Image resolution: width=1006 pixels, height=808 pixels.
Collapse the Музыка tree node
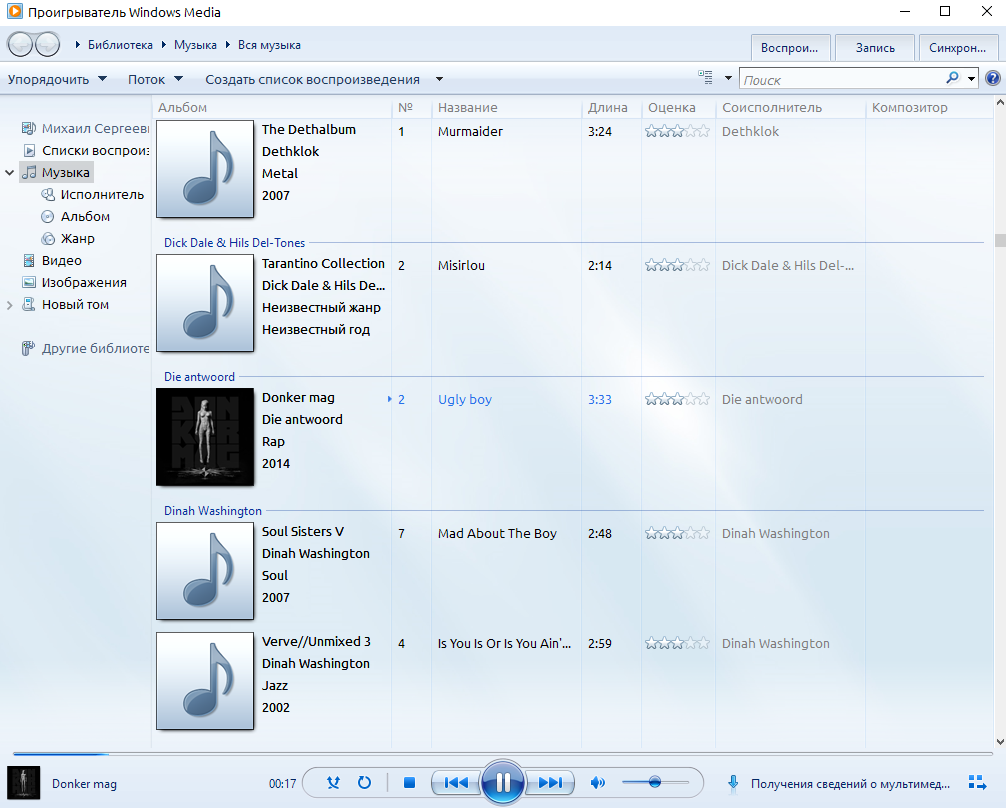tap(9, 173)
